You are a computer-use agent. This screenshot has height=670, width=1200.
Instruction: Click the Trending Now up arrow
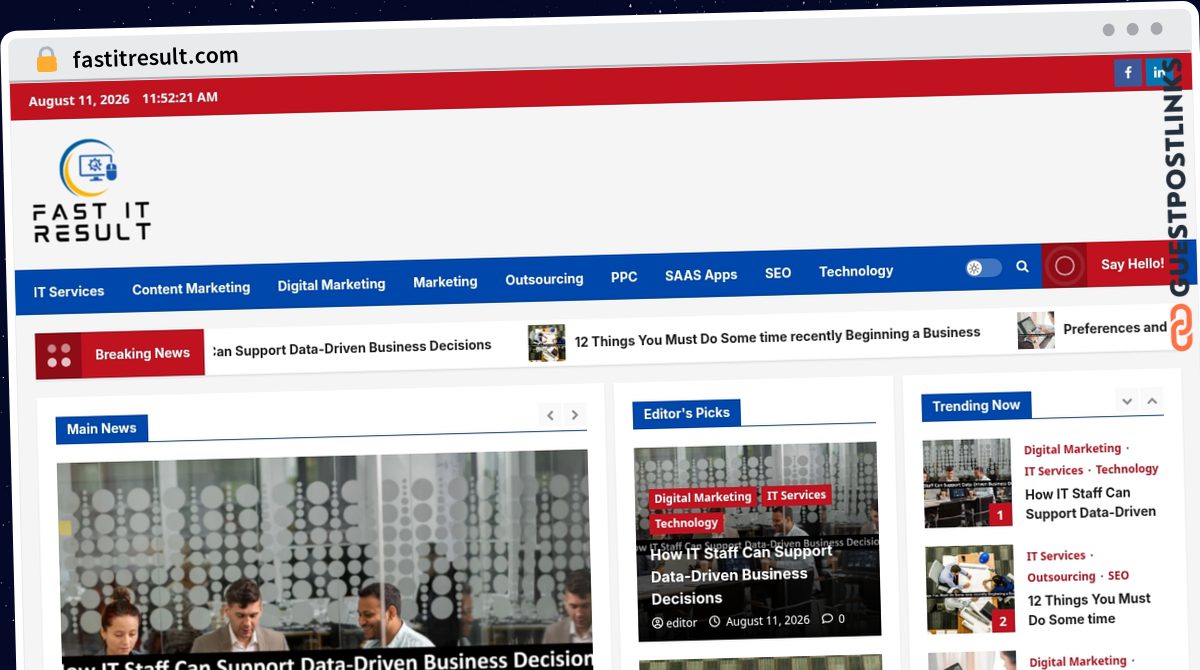tap(1152, 401)
